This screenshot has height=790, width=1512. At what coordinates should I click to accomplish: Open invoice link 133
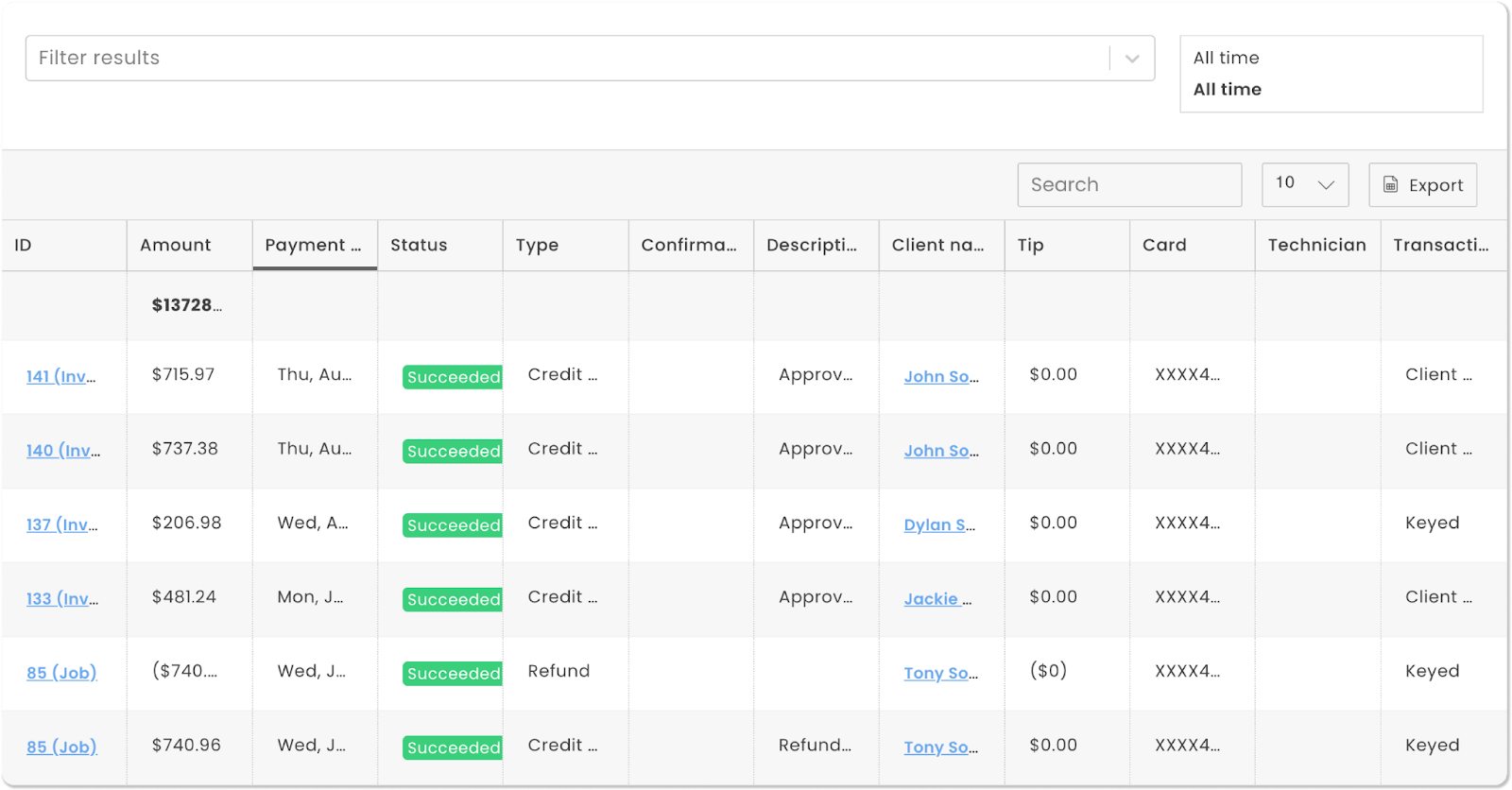pyautogui.click(x=62, y=599)
